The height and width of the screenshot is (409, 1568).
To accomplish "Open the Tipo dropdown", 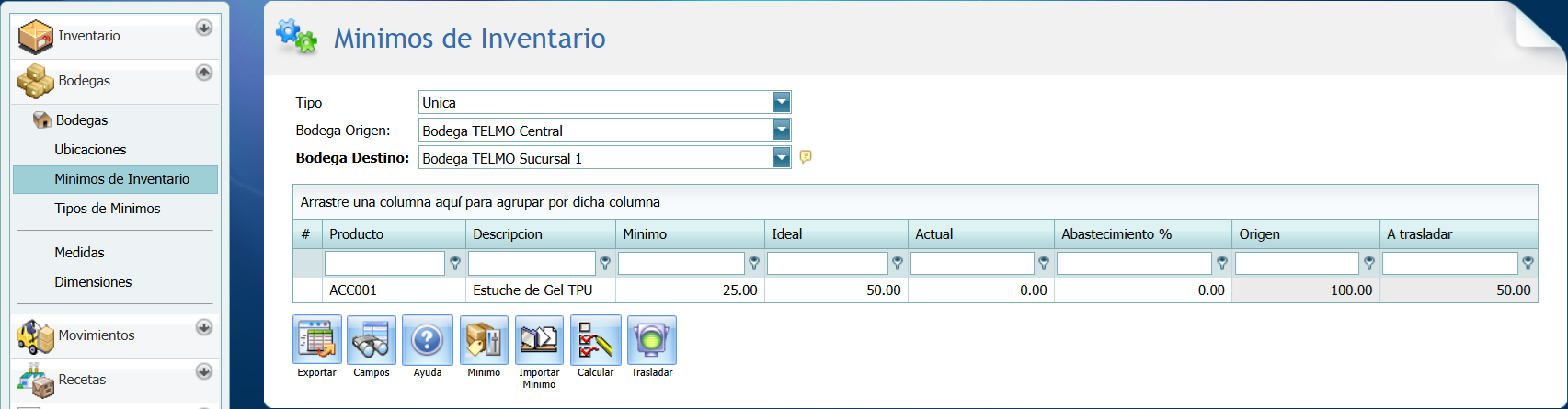I will (781, 102).
